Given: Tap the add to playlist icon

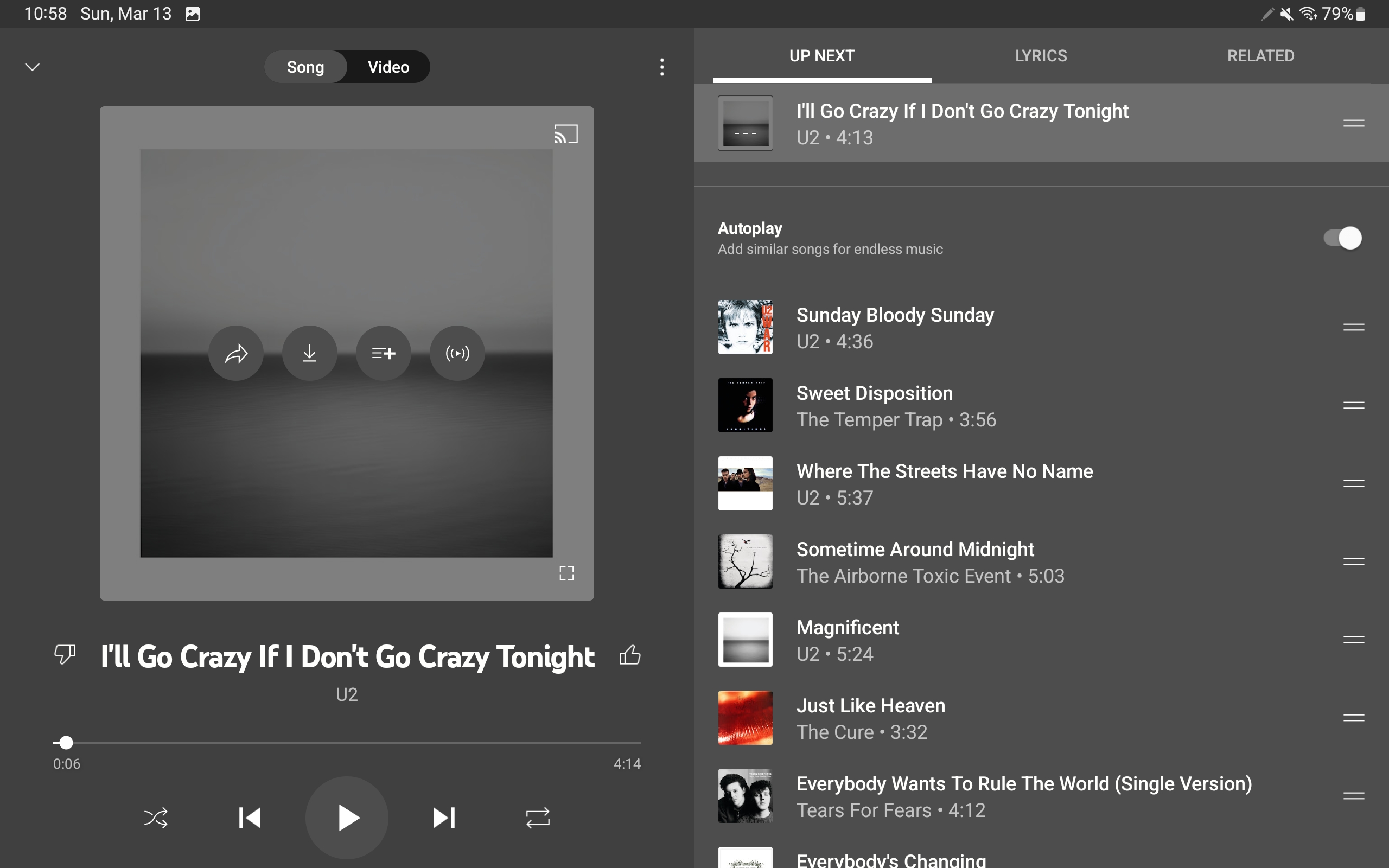Looking at the screenshot, I should 384,353.
